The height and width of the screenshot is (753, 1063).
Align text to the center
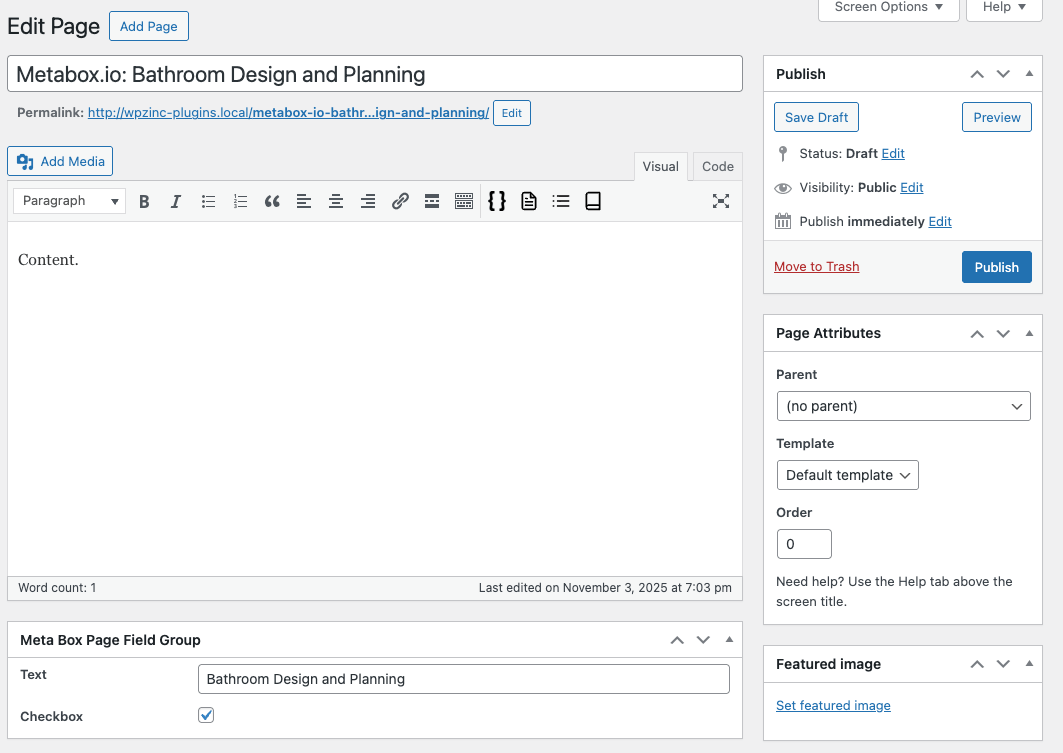pos(336,201)
